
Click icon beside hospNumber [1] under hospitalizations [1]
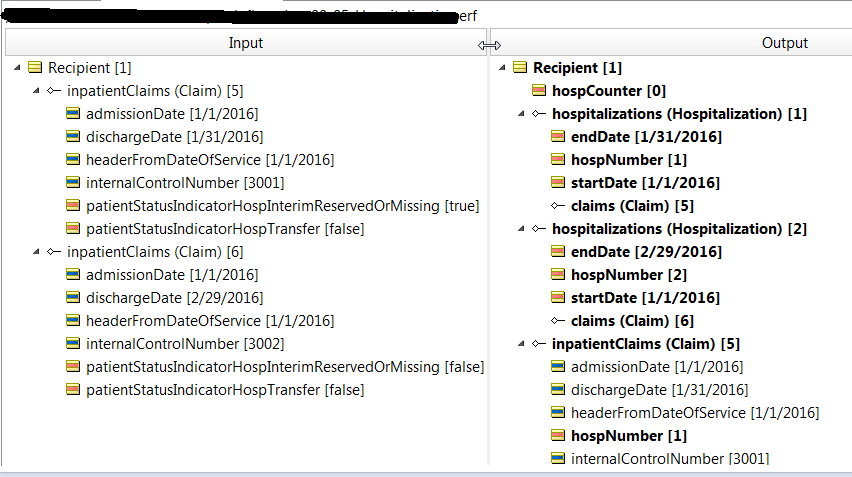(x=558, y=160)
